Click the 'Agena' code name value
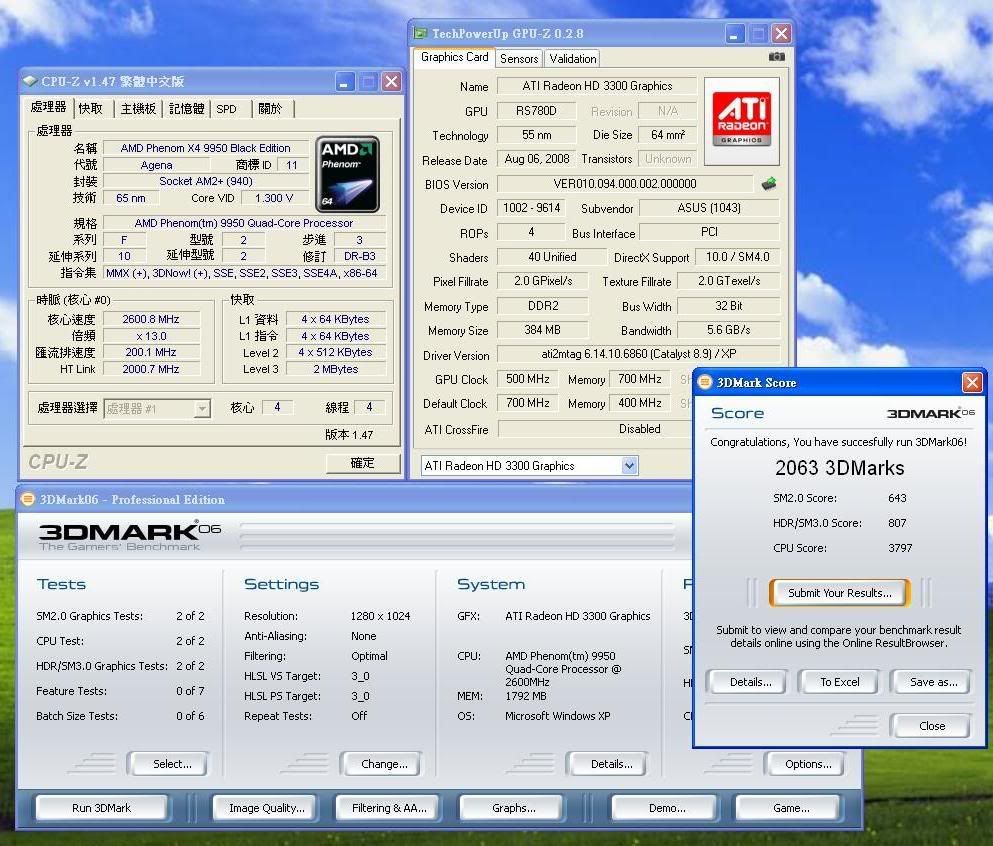The width and height of the screenshot is (993, 846). tap(156, 165)
